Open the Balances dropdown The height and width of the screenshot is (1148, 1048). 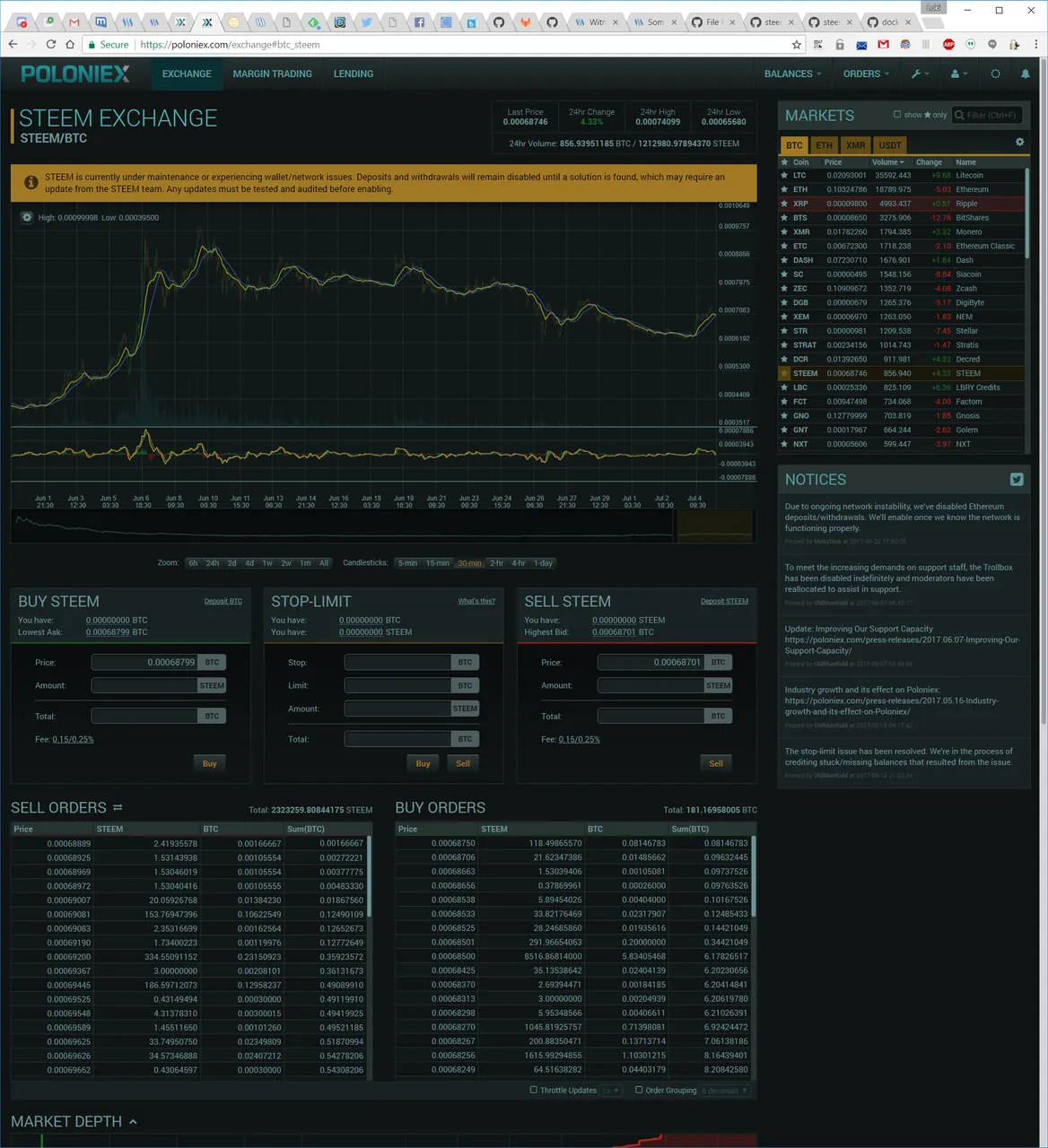[792, 74]
